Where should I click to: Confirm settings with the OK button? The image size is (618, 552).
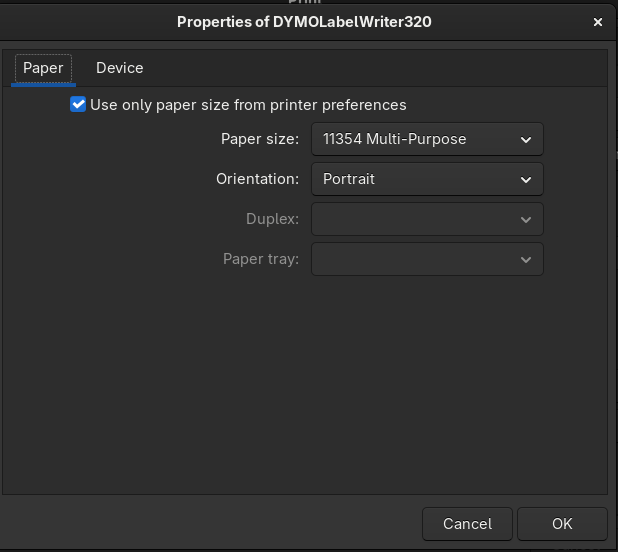[x=562, y=523]
